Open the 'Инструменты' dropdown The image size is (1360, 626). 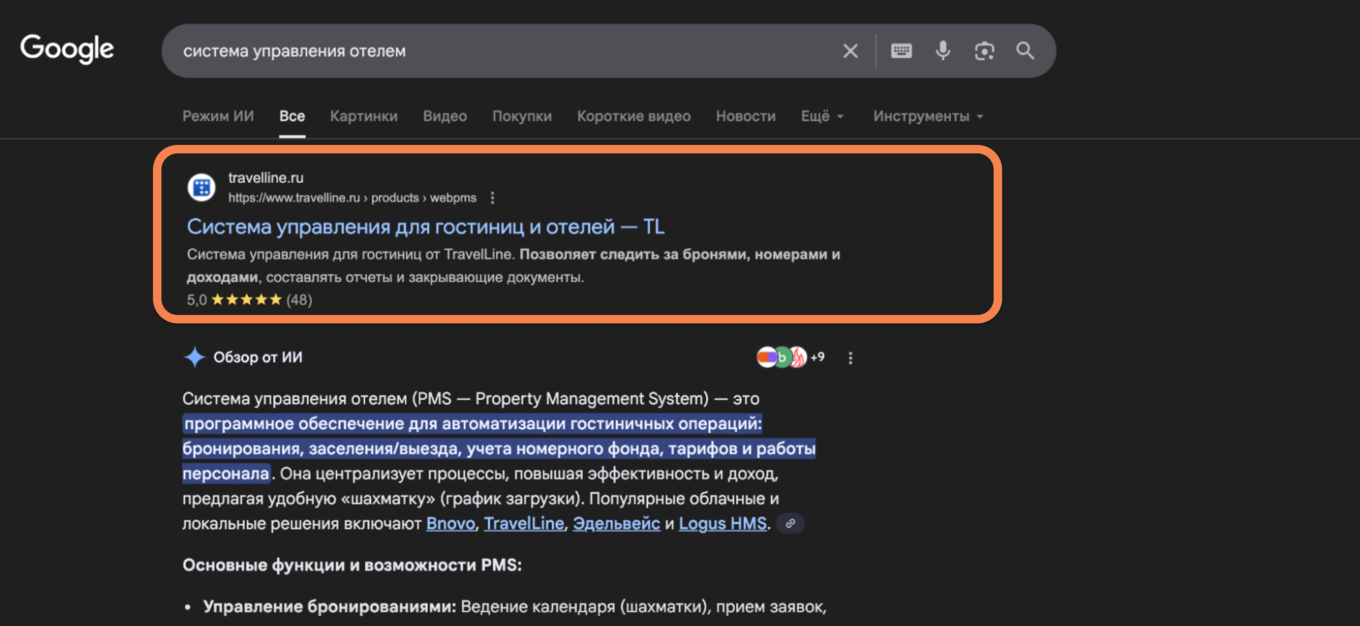coord(928,116)
